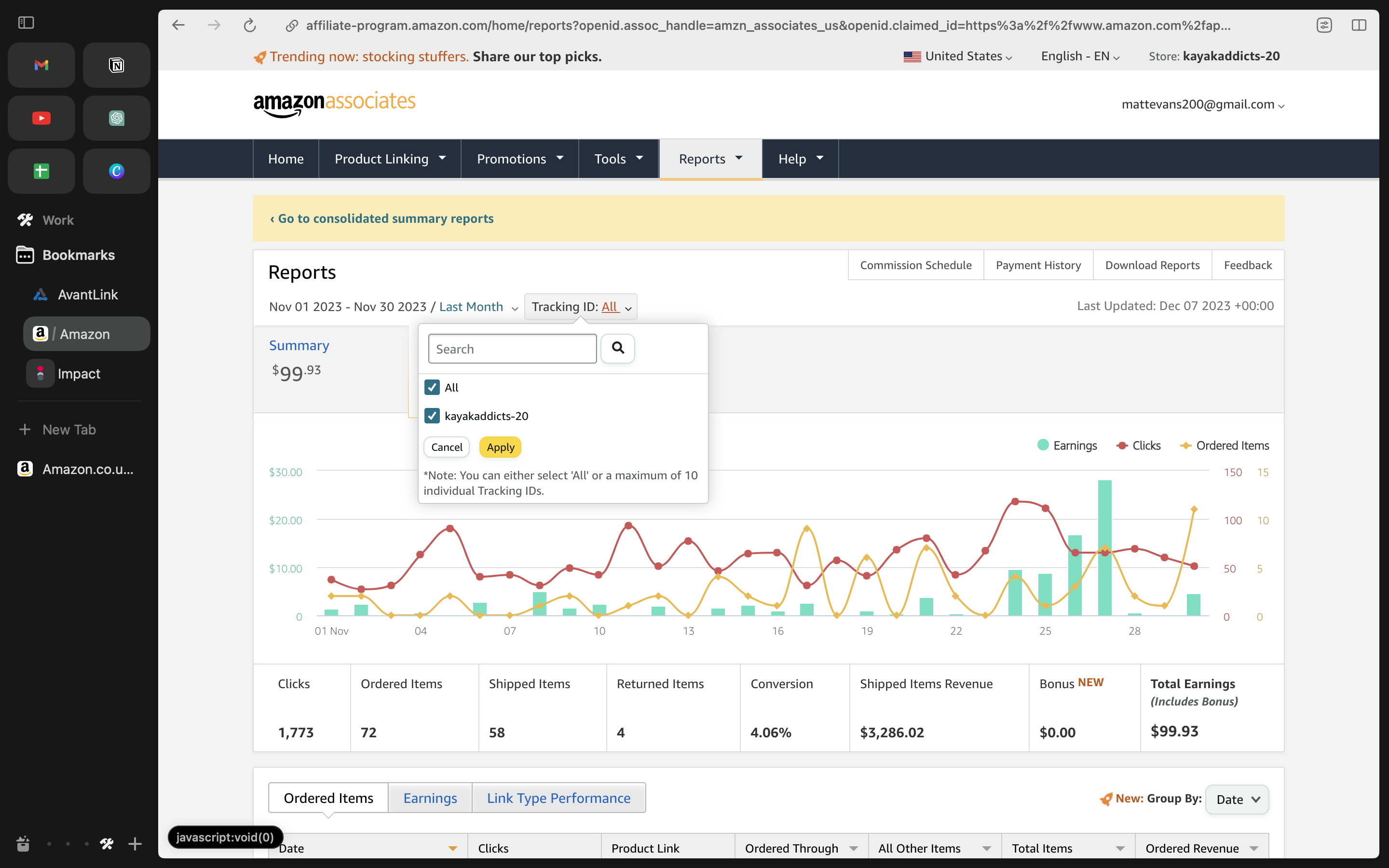Viewport: 1389px width, 868px height.
Task: Click Download Reports
Action: 1152,265
